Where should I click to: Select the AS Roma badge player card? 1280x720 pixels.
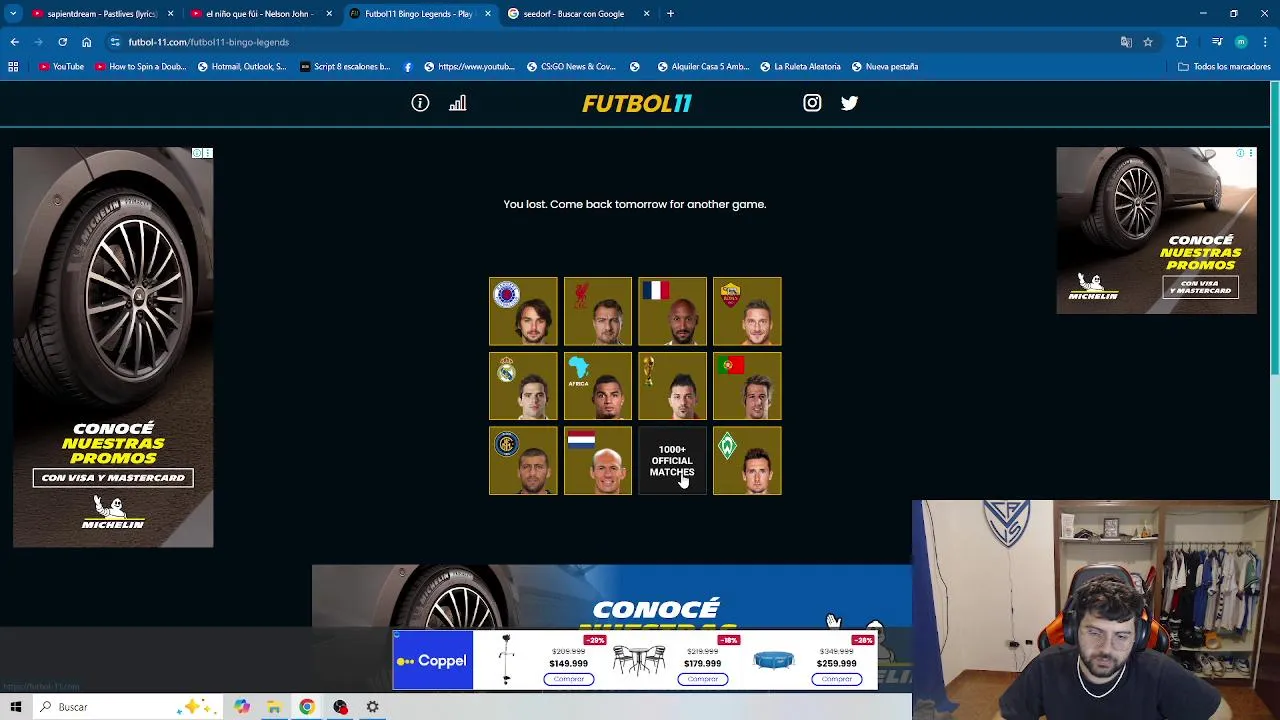click(x=747, y=311)
